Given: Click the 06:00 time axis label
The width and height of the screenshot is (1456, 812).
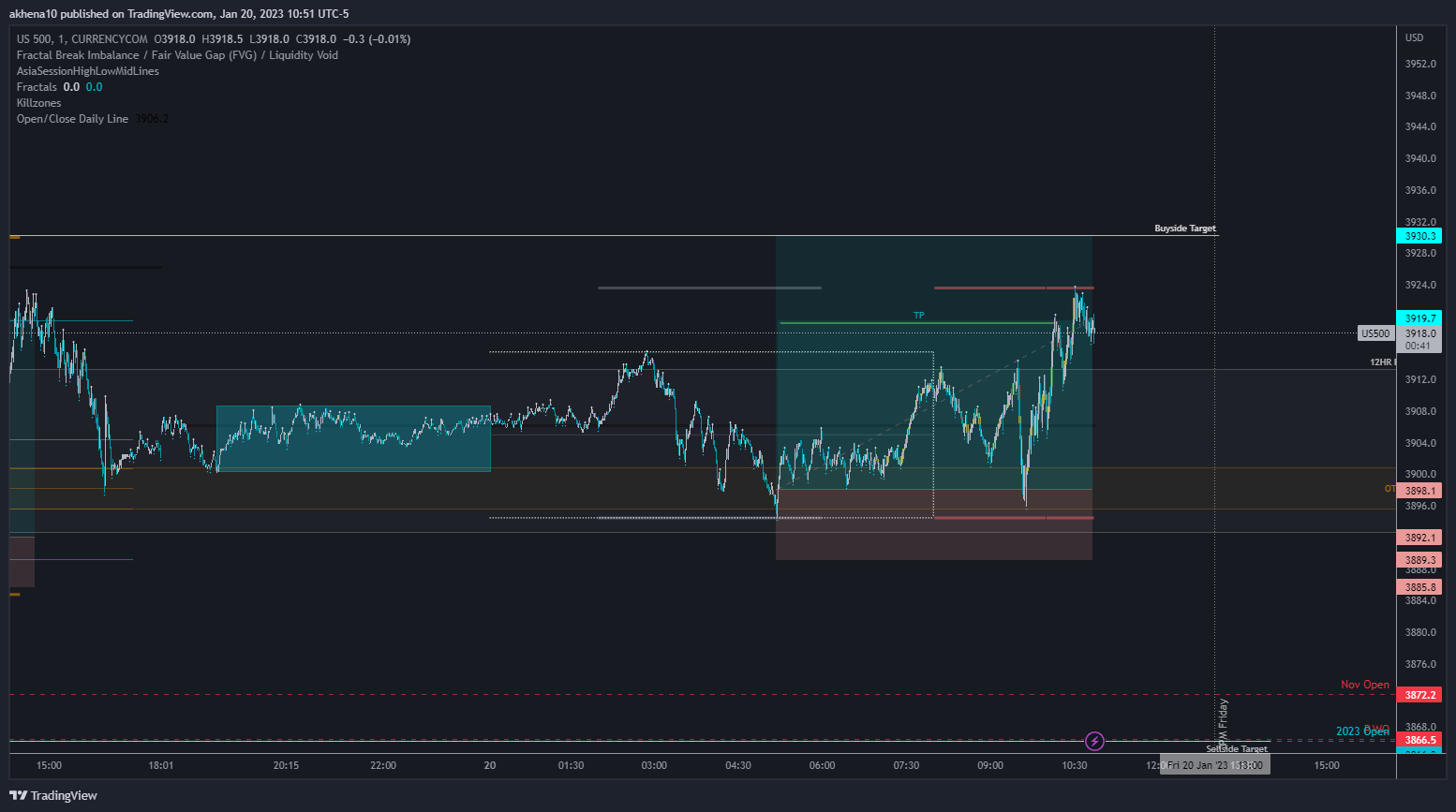Looking at the screenshot, I should (x=823, y=765).
